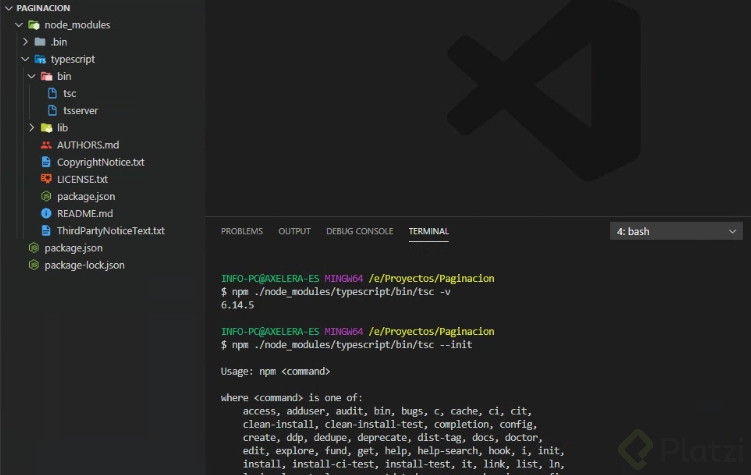Click the README.md info icon
Image resolution: width=751 pixels, height=475 pixels.
pos(46,214)
